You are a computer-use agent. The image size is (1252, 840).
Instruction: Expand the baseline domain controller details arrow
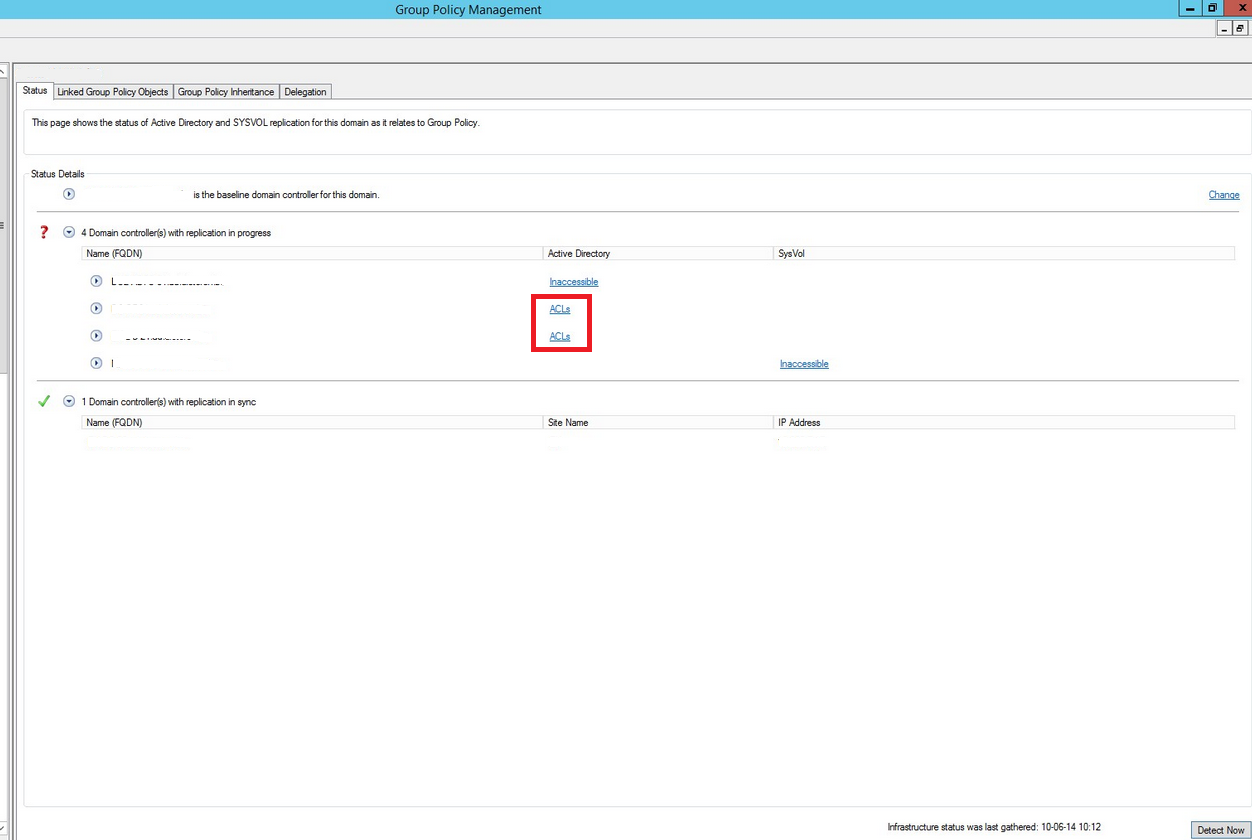click(68, 194)
